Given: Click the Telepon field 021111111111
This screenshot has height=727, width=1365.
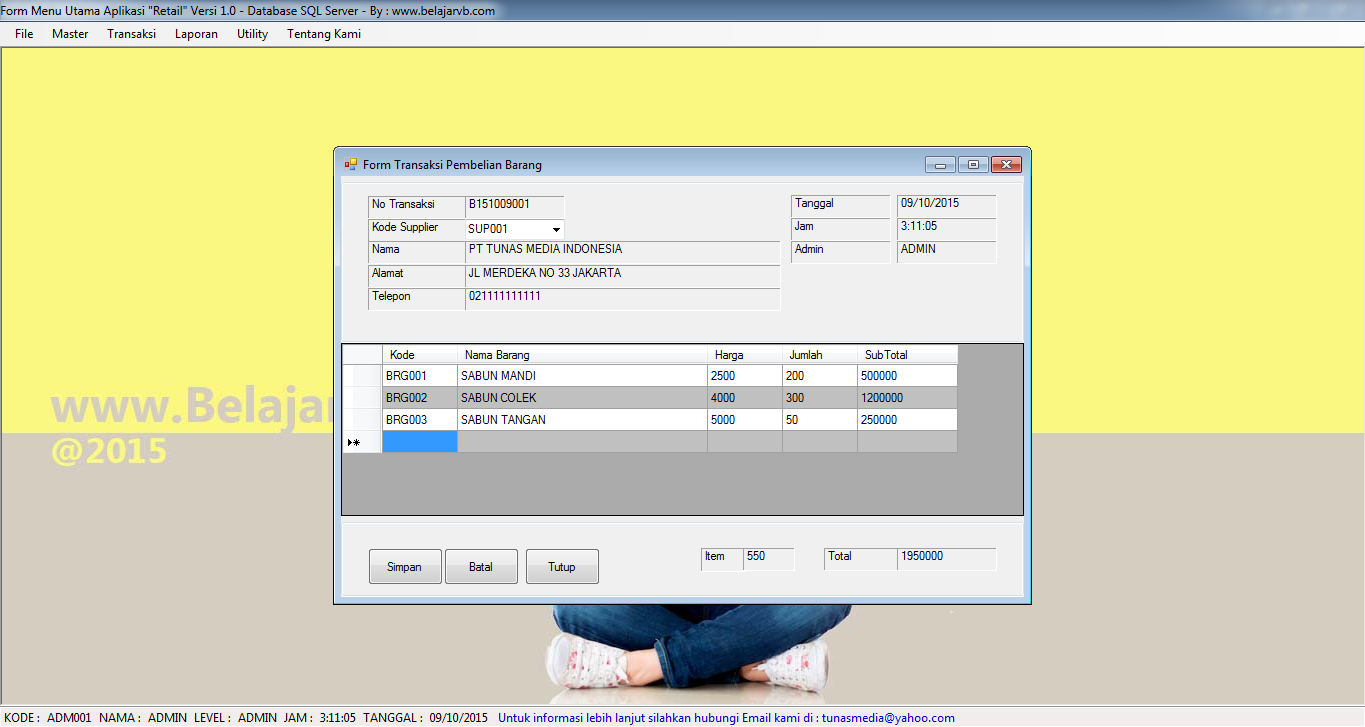Looking at the screenshot, I should [622, 299].
